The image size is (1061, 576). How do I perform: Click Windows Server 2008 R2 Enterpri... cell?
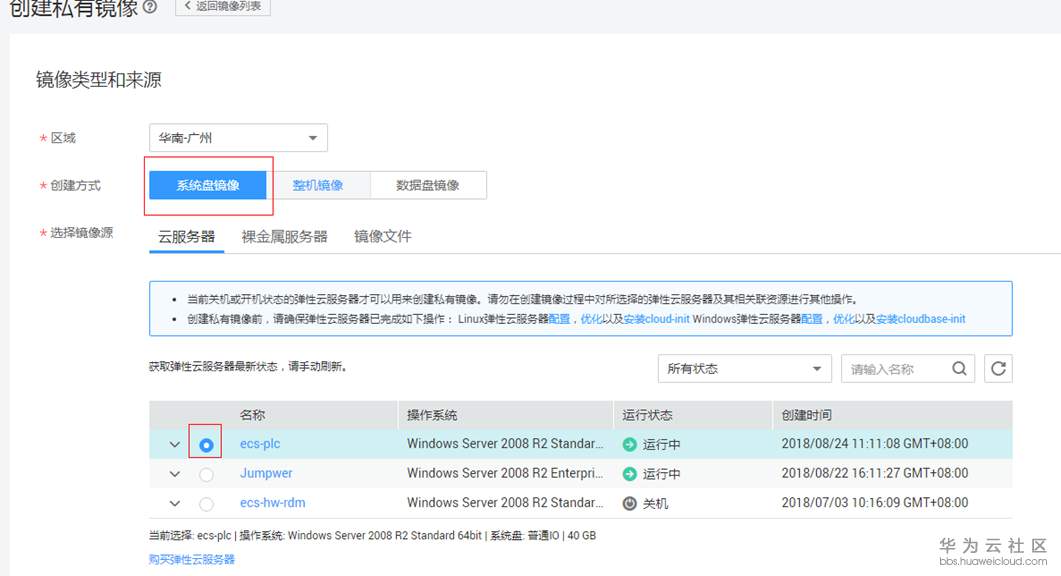click(505, 473)
